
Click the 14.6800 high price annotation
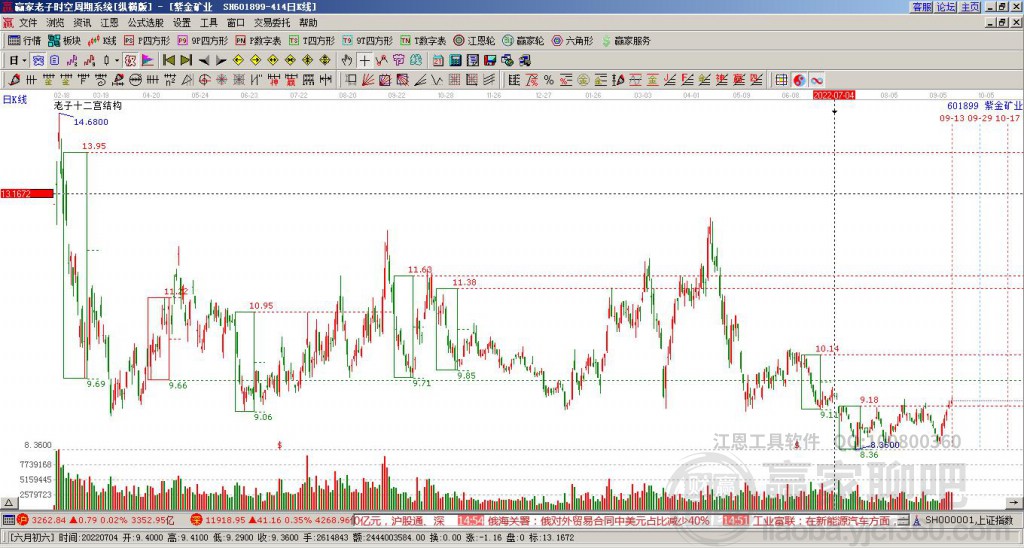point(91,122)
